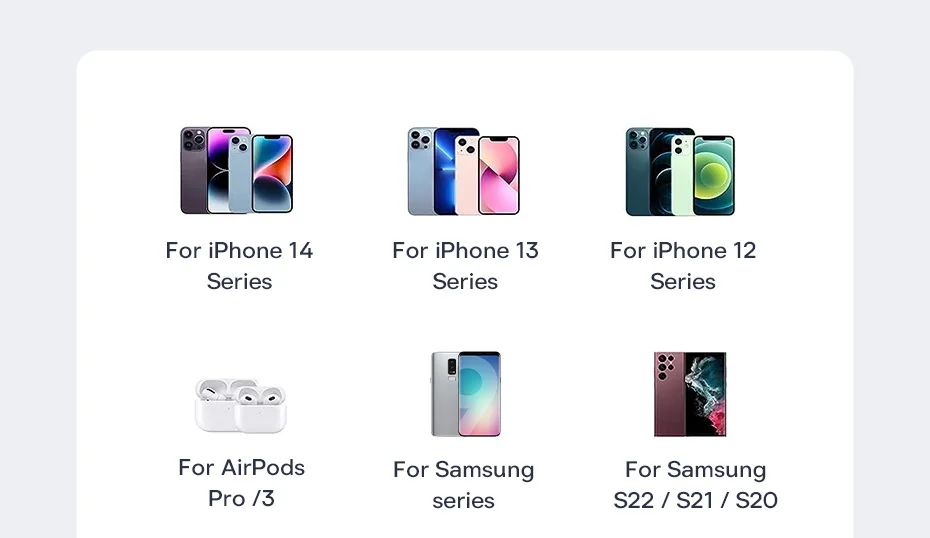This screenshot has height=538, width=930.
Task: Select the white AirPods charging cases image
Action: point(241,405)
